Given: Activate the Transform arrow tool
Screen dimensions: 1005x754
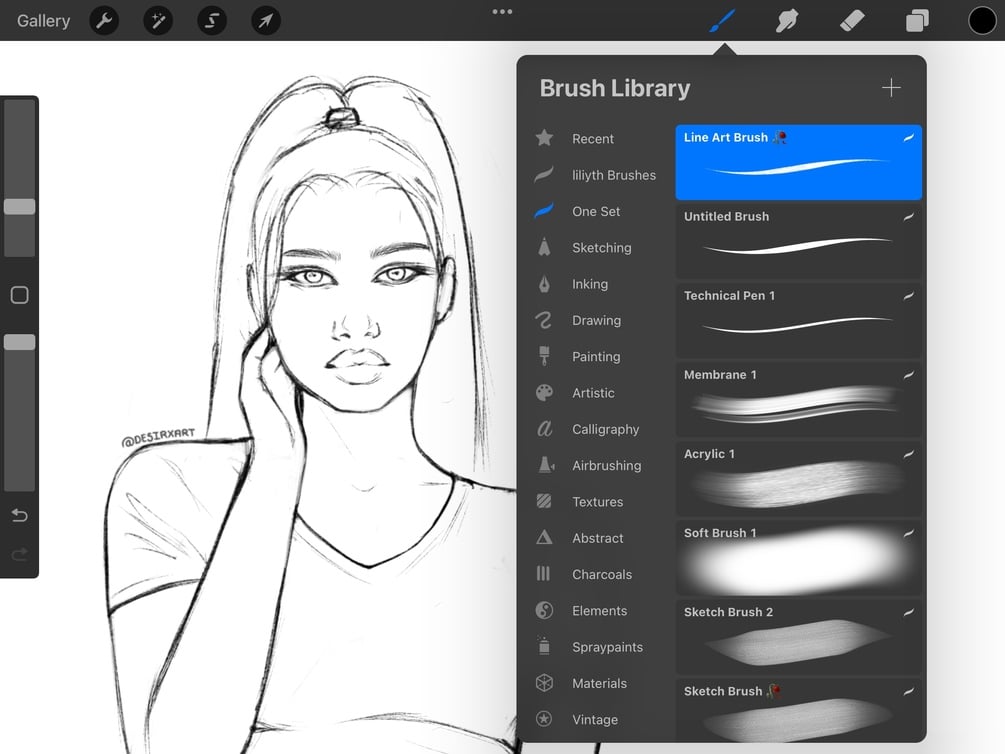Looking at the screenshot, I should (x=266, y=20).
